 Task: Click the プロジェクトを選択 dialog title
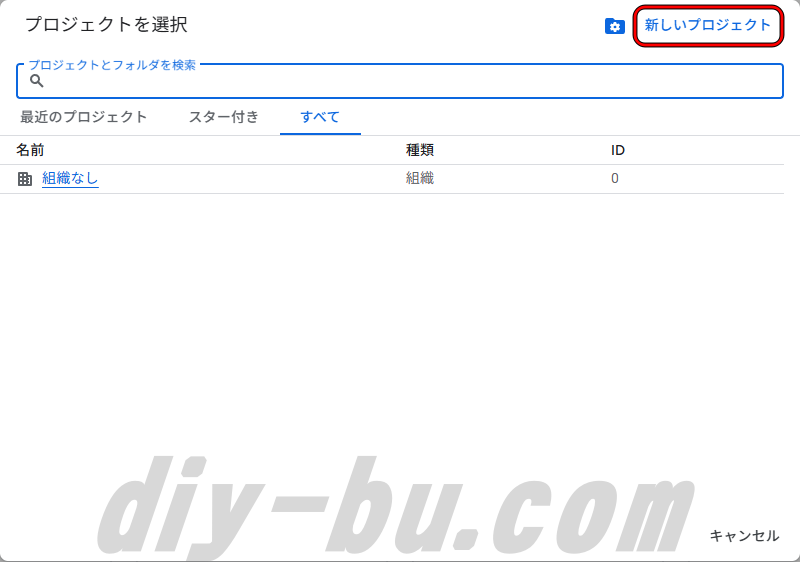click(x=107, y=24)
